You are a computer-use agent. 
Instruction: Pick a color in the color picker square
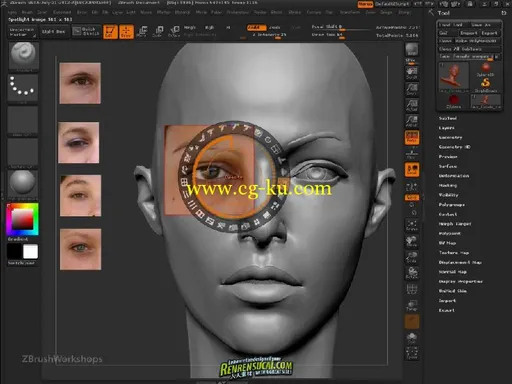coord(22,220)
